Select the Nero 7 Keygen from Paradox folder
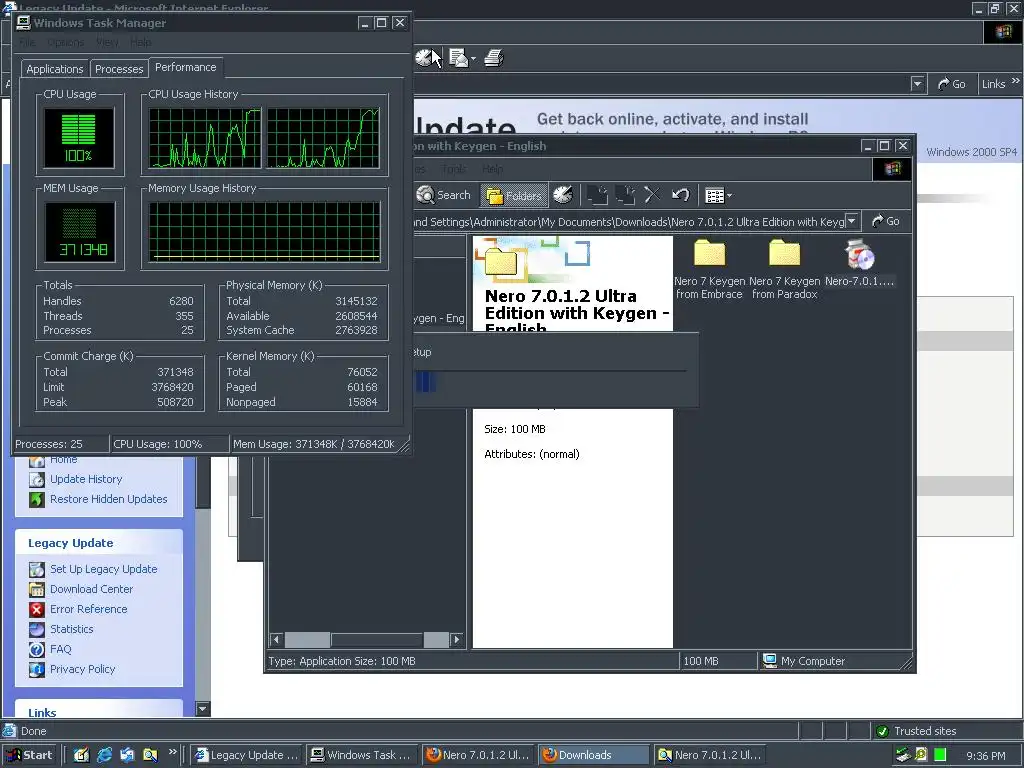 [784, 269]
